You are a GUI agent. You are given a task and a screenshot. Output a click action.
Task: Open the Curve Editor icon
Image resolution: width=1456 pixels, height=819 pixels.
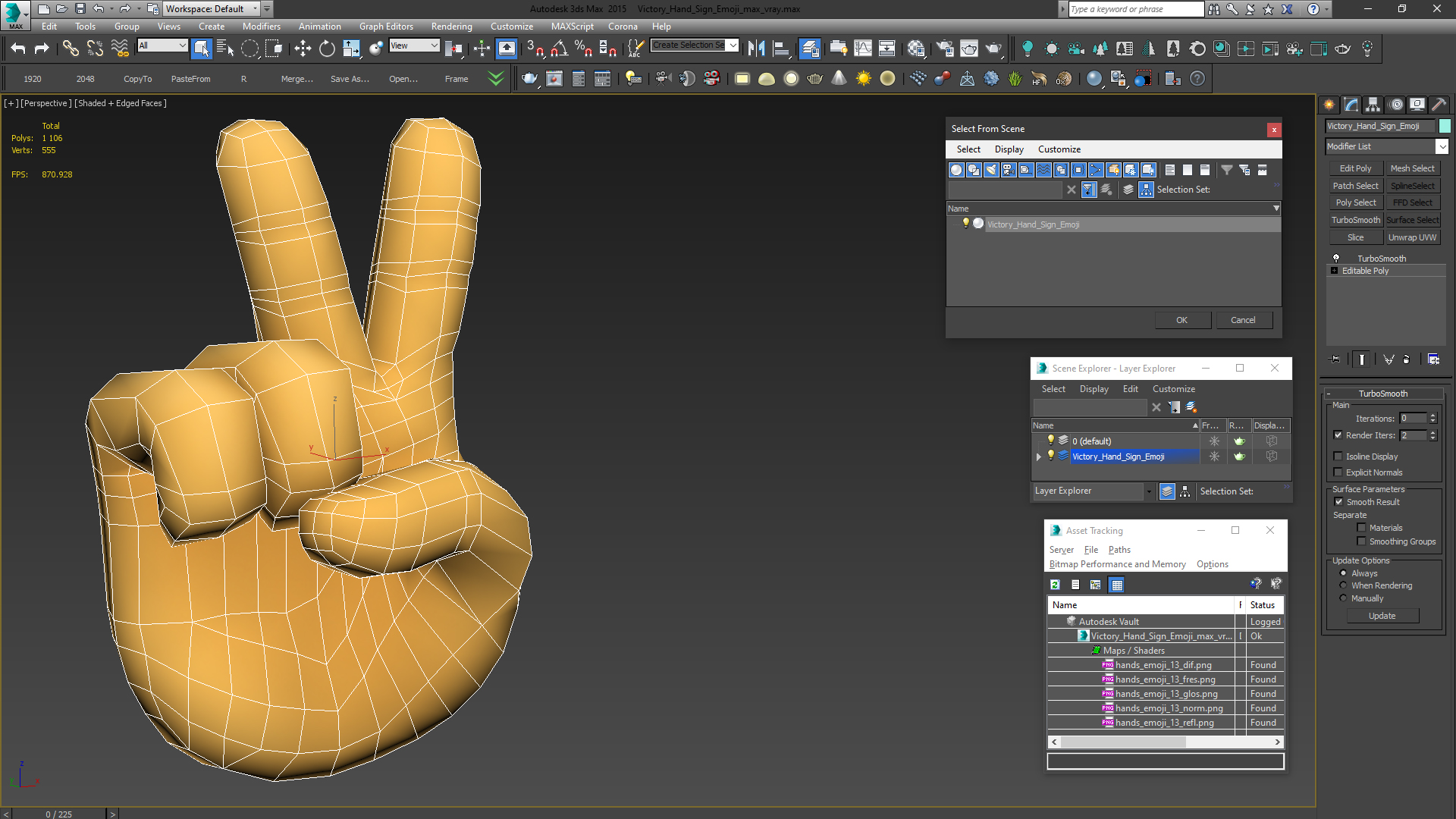863,49
